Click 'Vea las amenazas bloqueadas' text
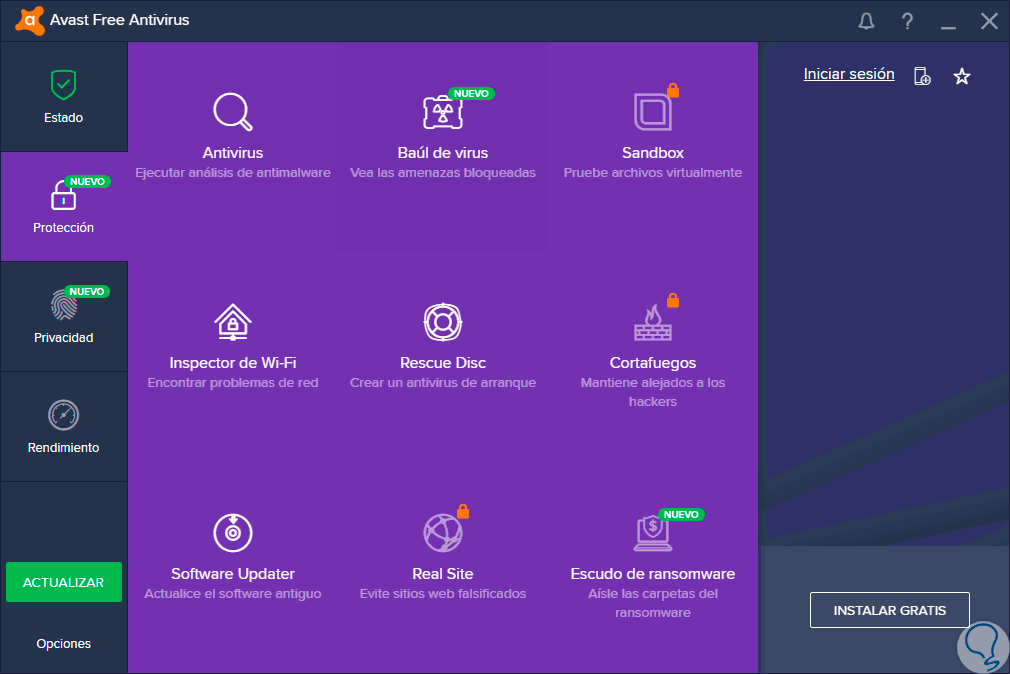Screen dimensions: 1010x674 [x=443, y=173]
